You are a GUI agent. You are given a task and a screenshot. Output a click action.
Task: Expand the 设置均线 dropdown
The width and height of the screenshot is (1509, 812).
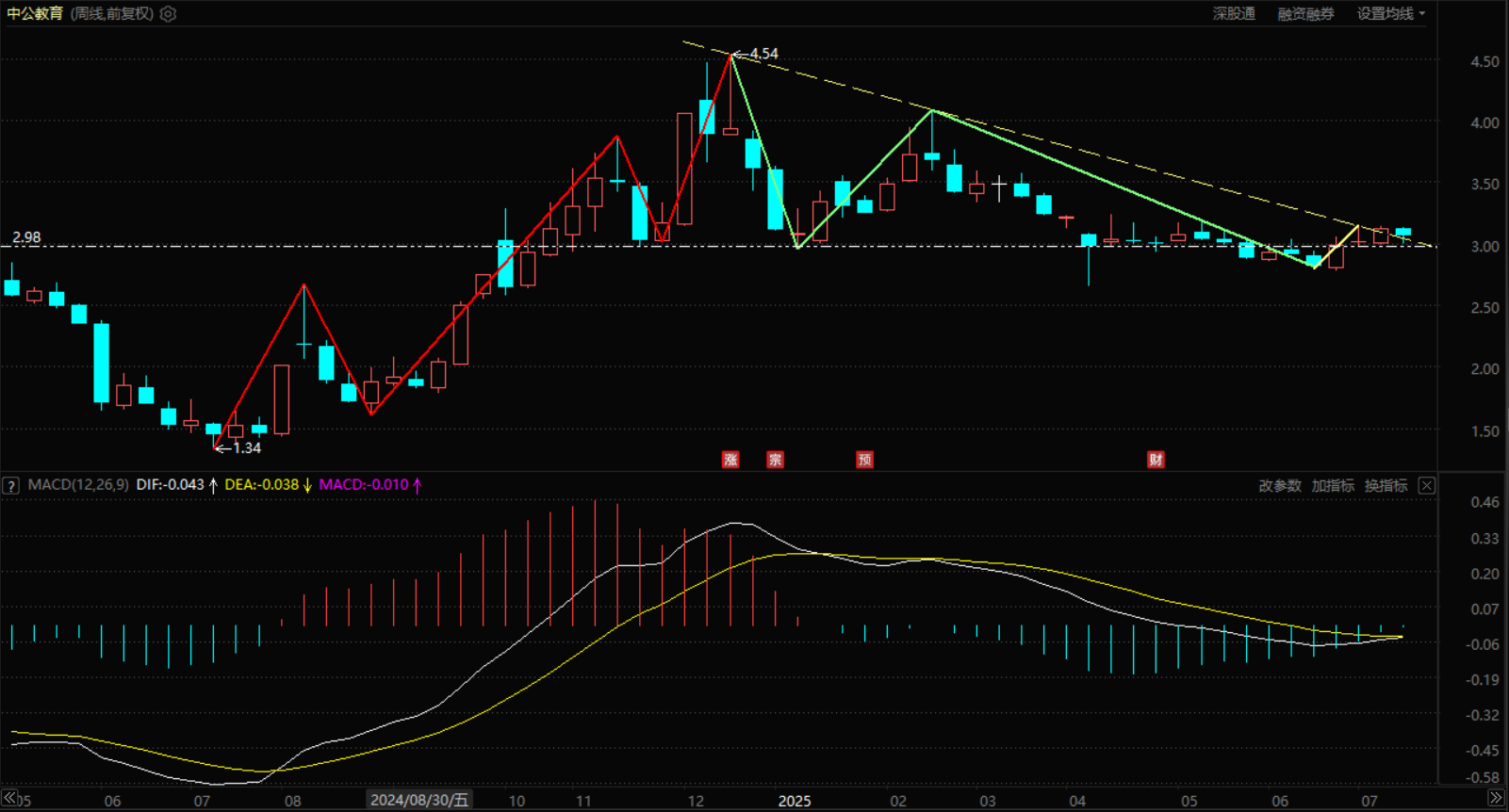click(x=1390, y=13)
